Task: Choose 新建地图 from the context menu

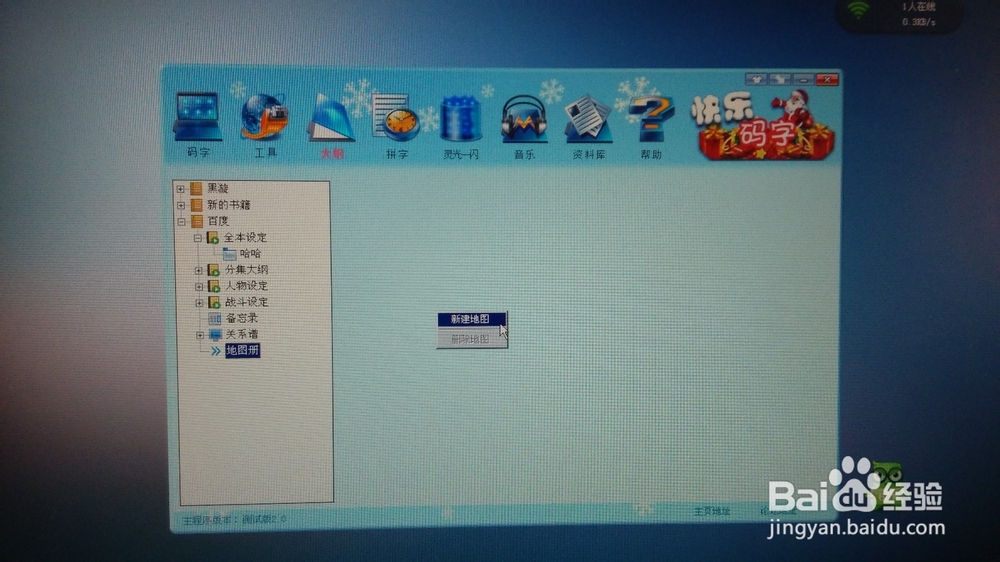Action: pos(471,319)
